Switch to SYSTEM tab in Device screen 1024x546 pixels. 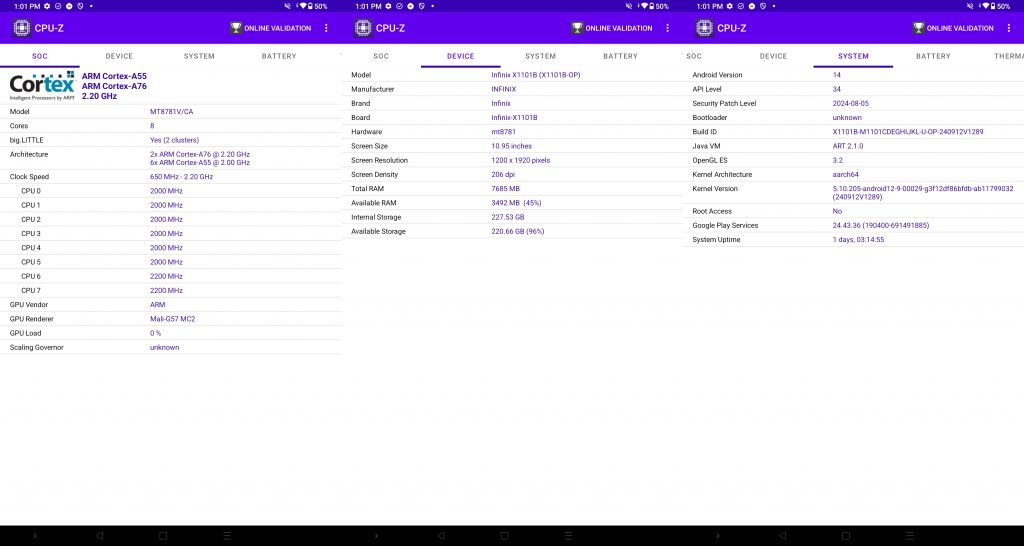pyautogui.click(x=541, y=56)
